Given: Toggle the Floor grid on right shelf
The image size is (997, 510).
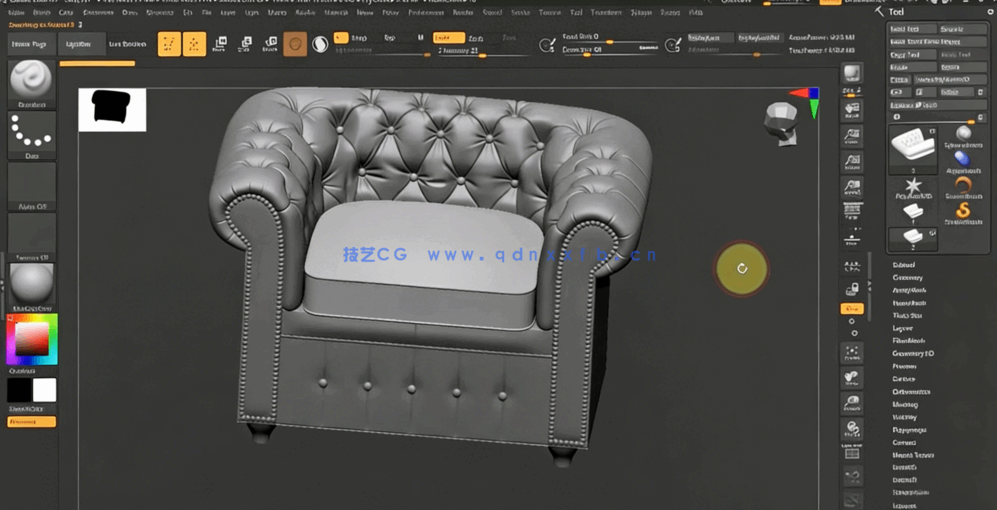Looking at the screenshot, I should [x=852, y=240].
